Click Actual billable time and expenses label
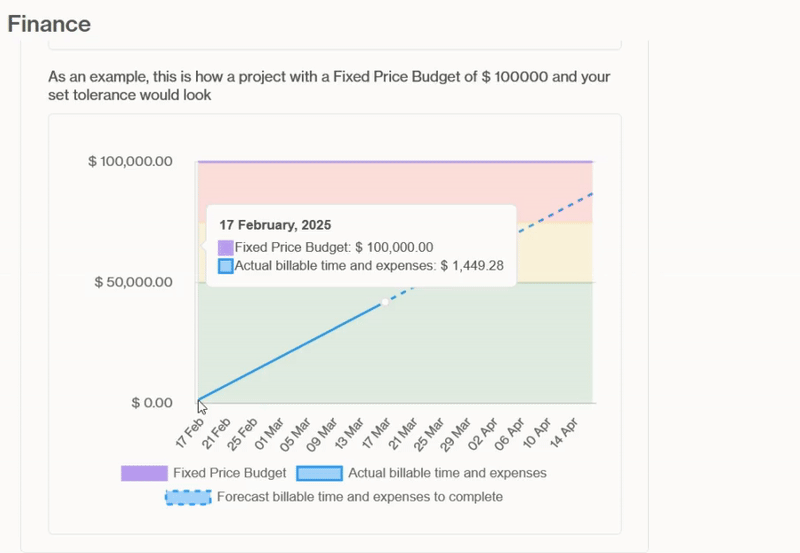This screenshot has height=553, width=800. 447,473
